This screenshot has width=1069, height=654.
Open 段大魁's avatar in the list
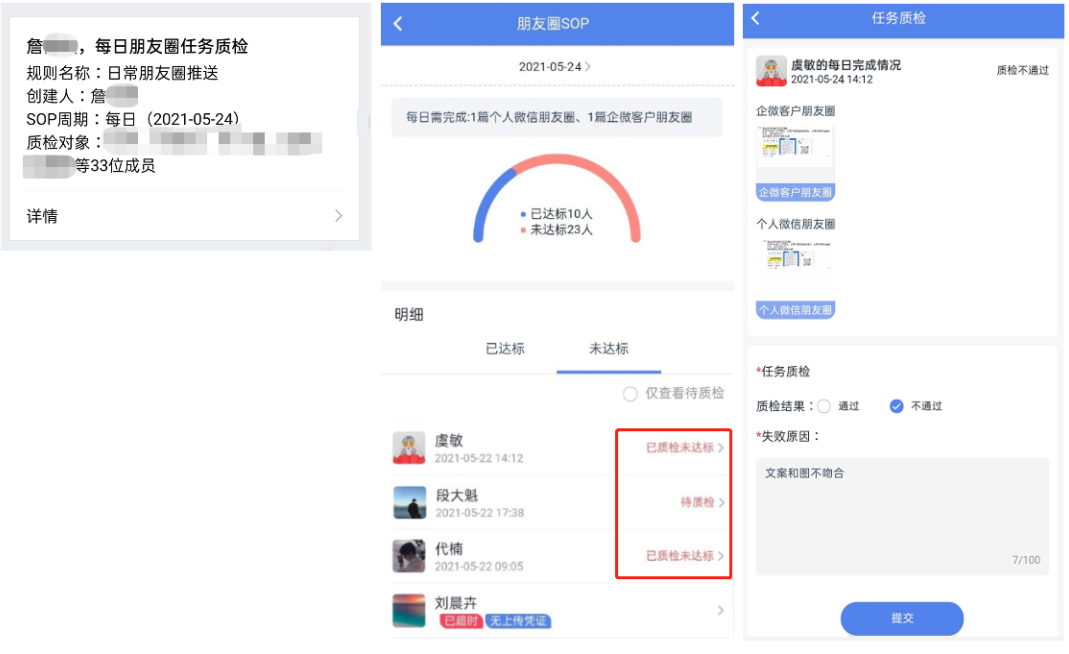point(410,503)
